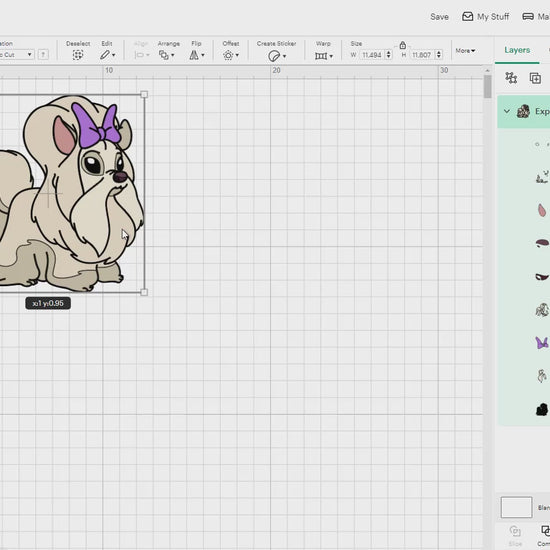Click the Make button icon

528,16
